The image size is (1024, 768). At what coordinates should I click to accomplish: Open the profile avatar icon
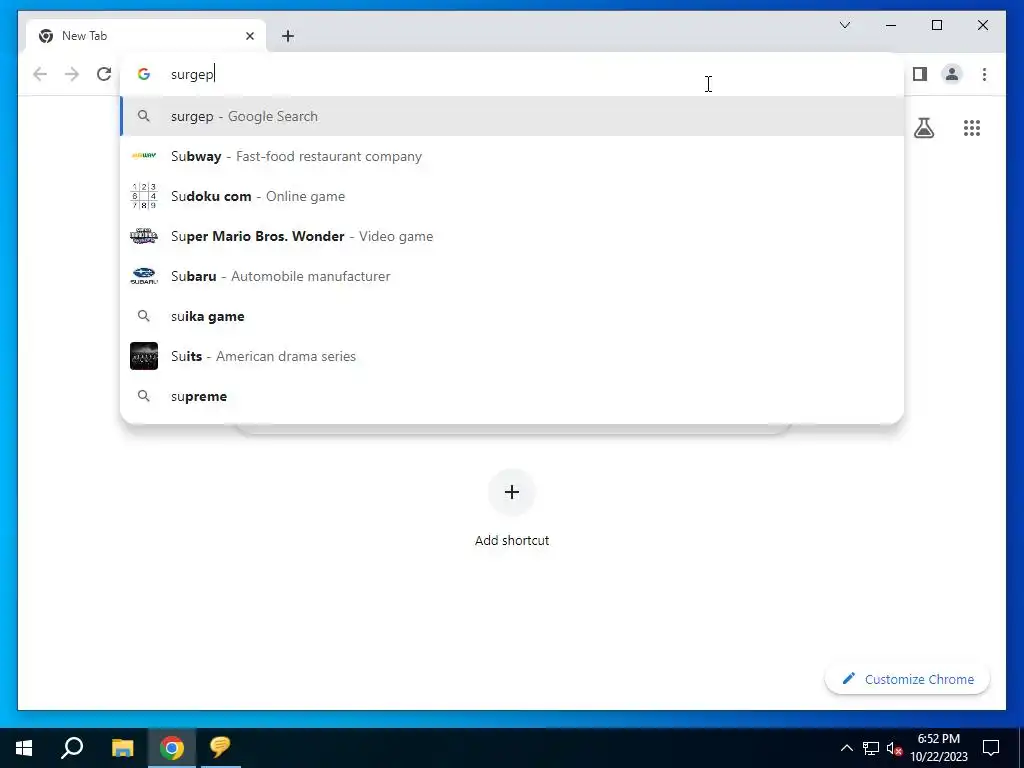click(x=952, y=74)
